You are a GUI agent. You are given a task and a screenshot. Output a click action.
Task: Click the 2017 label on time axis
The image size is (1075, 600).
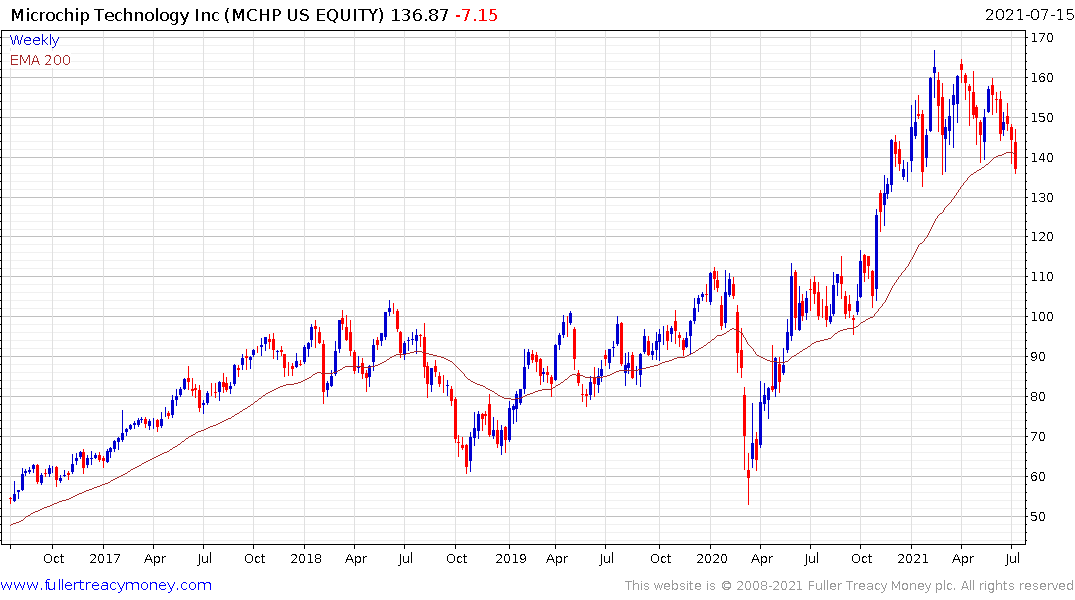click(104, 558)
